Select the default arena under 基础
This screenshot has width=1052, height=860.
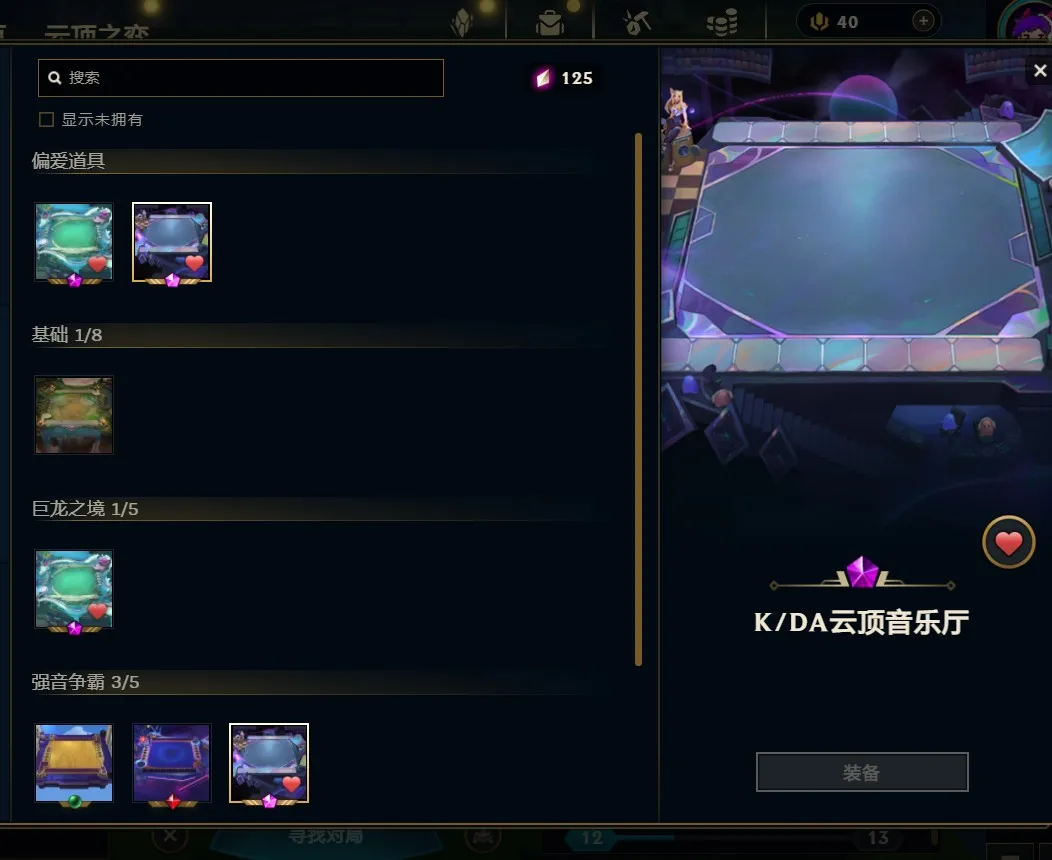point(74,415)
